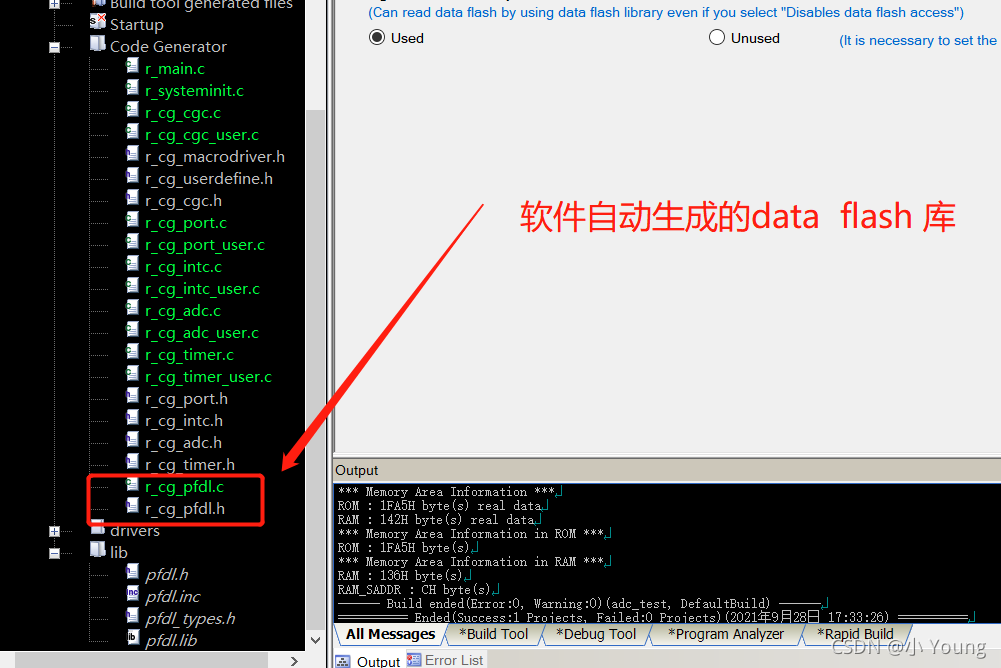Screen dimensions: 1001x668
Task: Click the Output panel title bar
Action: pyautogui.click(x=667, y=470)
